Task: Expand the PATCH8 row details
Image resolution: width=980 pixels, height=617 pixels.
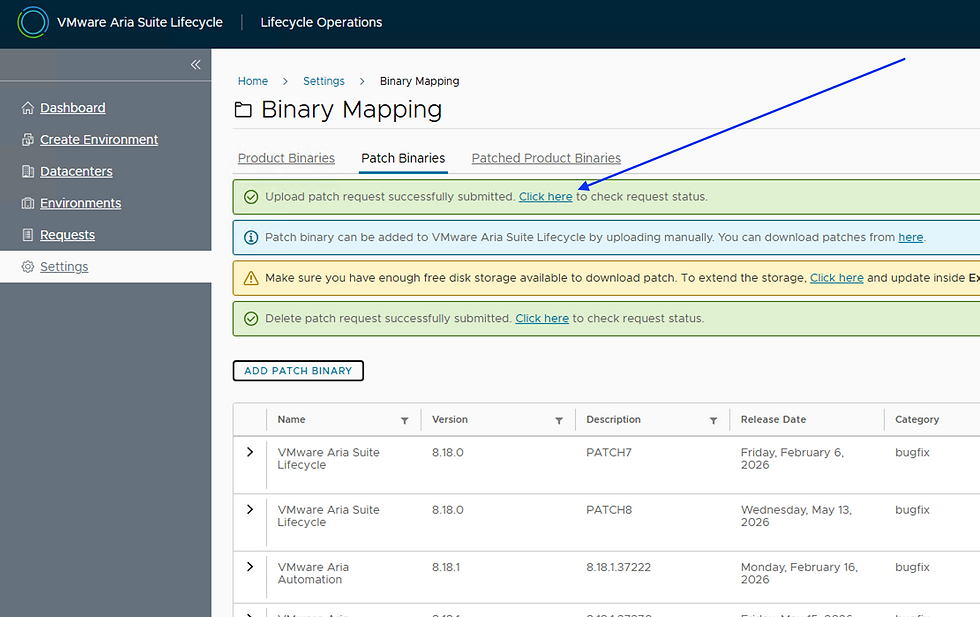Action: [x=250, y=509]
